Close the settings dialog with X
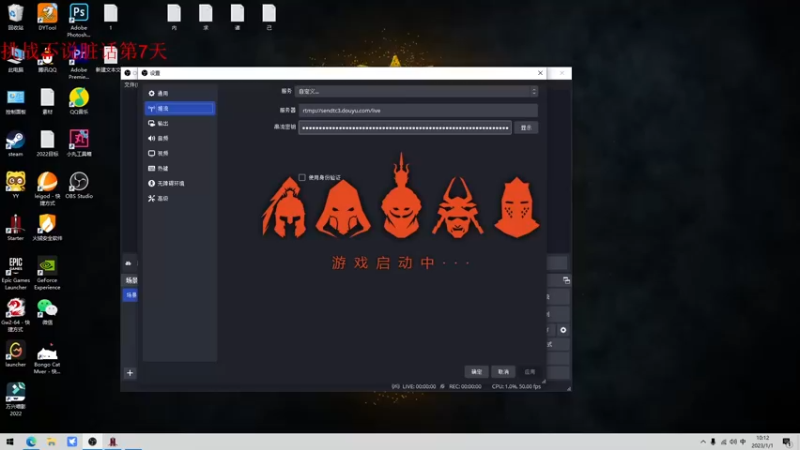 coord(540,73)
